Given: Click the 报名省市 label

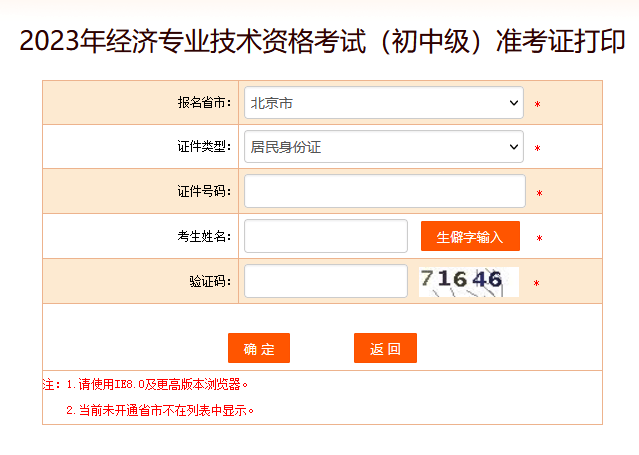Looking at the screenshot, I should (204, 103).
